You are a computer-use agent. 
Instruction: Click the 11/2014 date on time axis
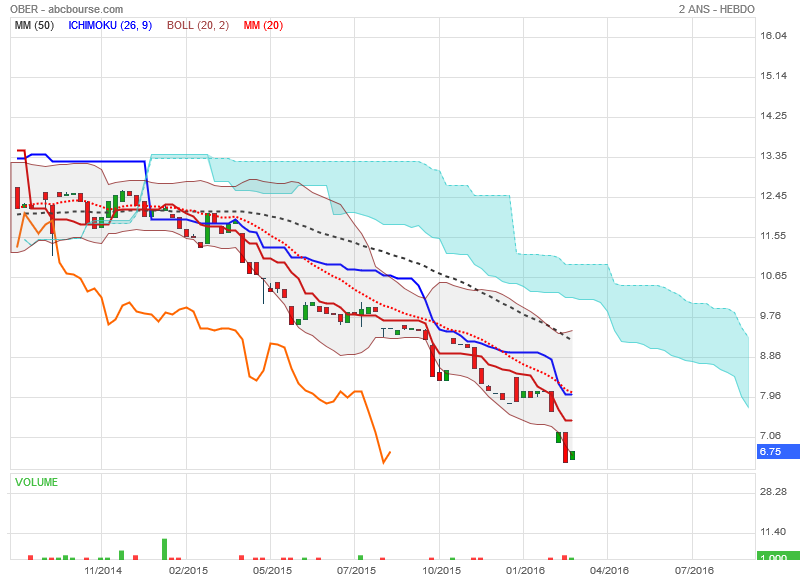pos(103,570)
